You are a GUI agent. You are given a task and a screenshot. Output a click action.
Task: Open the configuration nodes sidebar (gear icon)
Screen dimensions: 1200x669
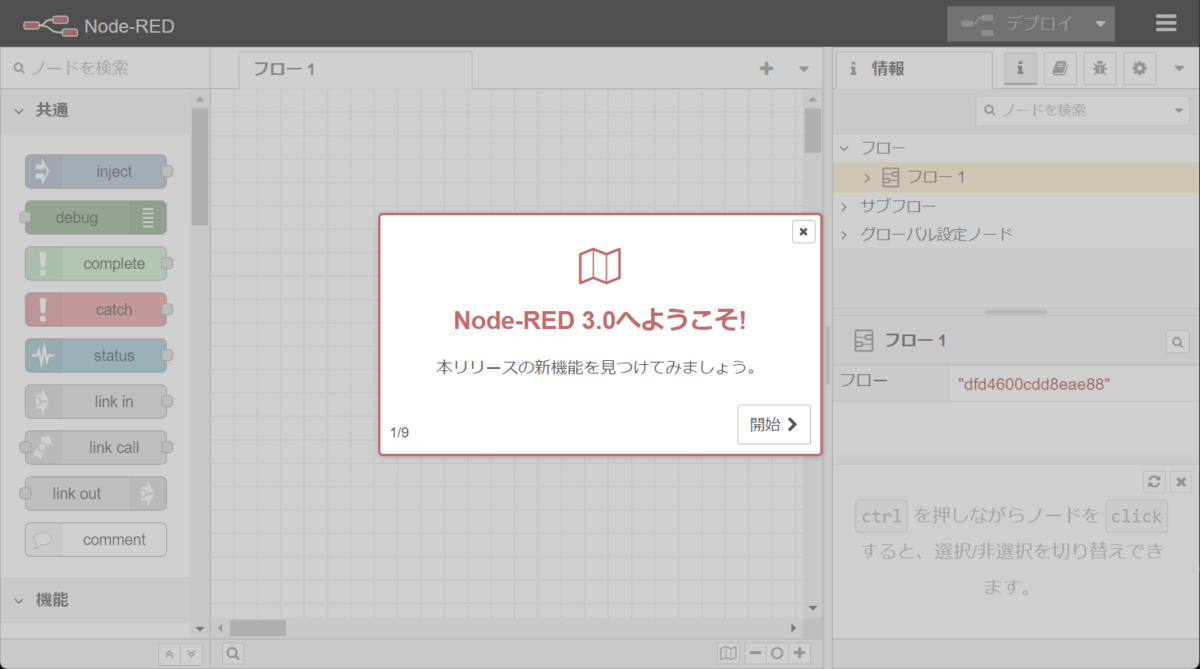click(1139, 68)
